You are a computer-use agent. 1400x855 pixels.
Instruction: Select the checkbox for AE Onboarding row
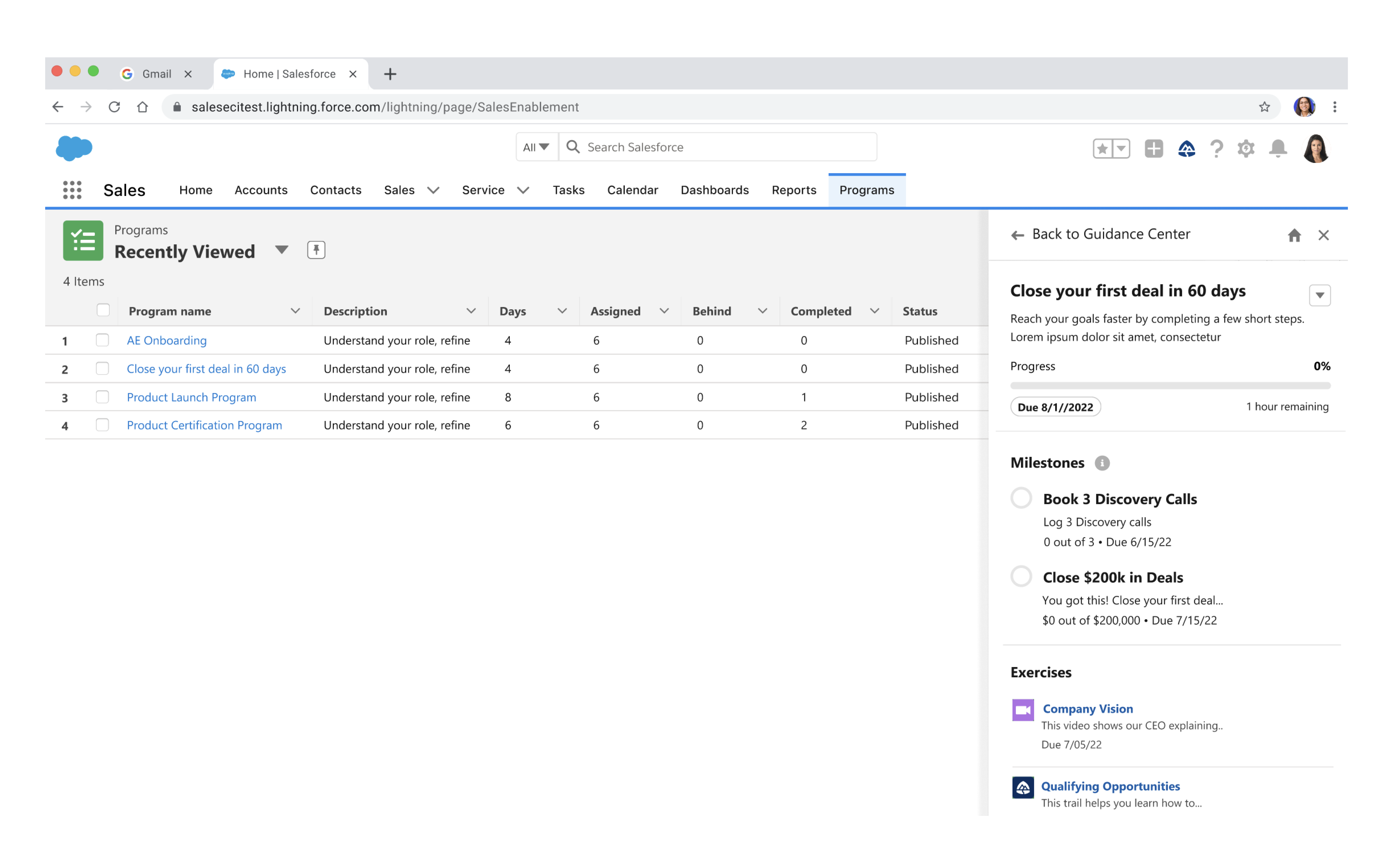click(103, 340)
